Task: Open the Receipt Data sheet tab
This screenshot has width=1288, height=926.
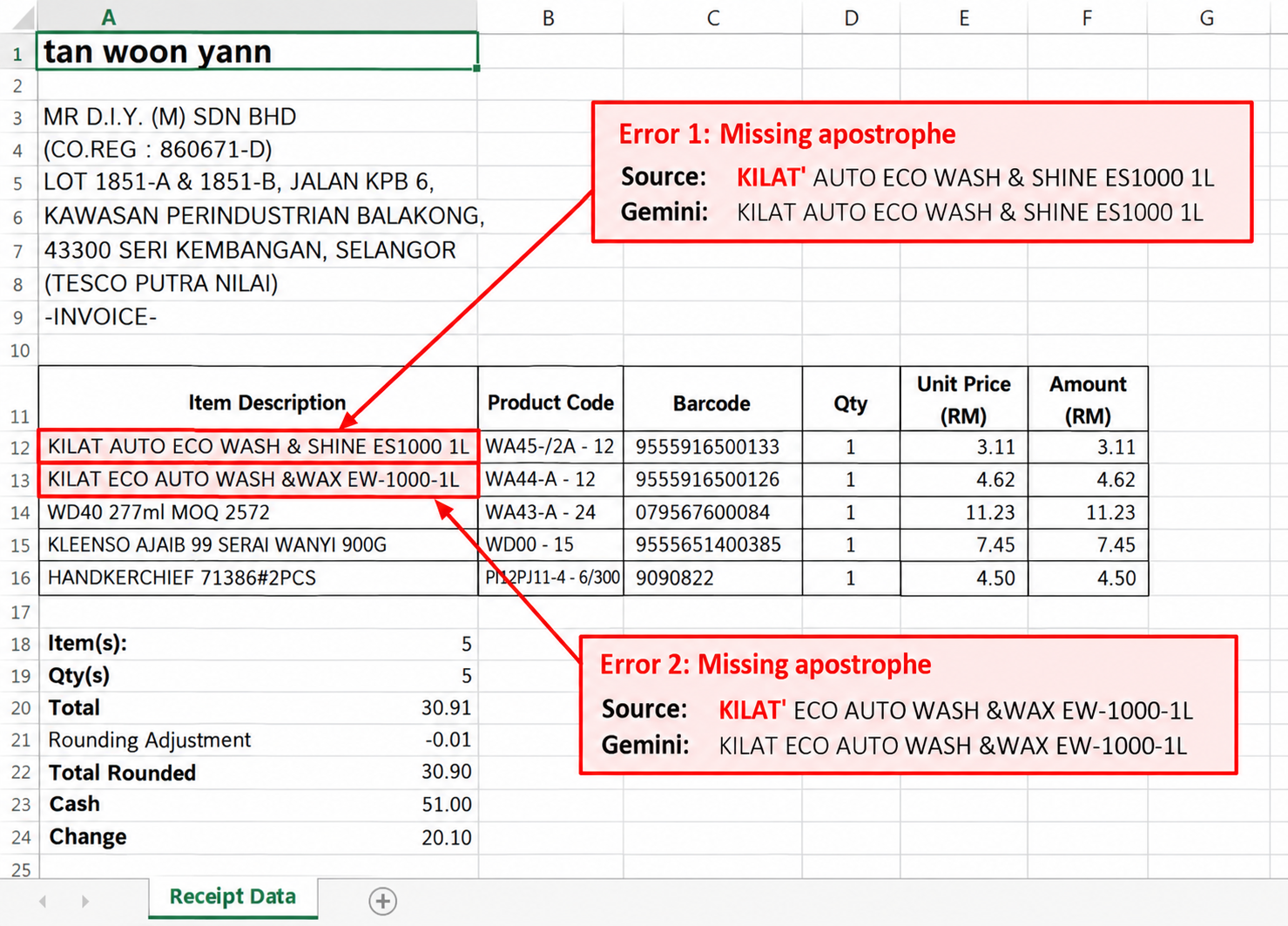Action: coord(233,897)
